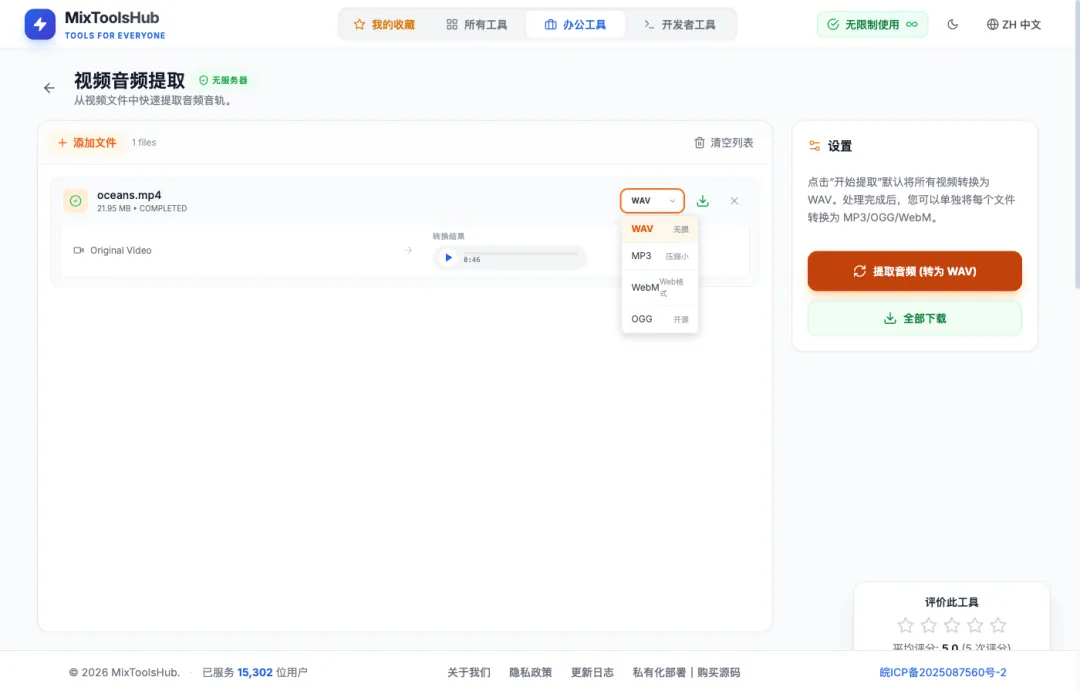Rate the tool with the first star

click(x=905, y=625)
